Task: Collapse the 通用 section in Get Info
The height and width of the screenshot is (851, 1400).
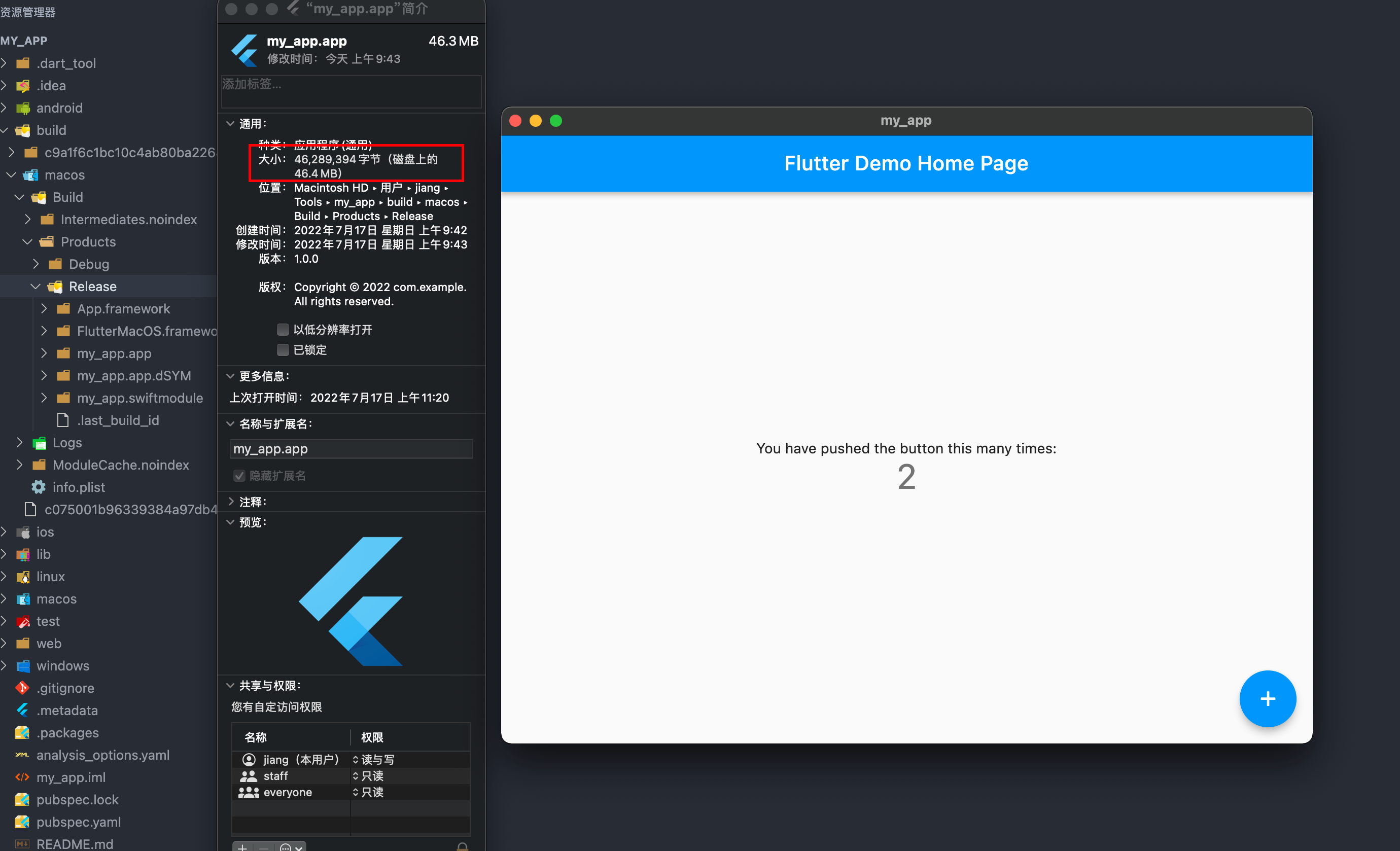Action: tap(231, 123)
